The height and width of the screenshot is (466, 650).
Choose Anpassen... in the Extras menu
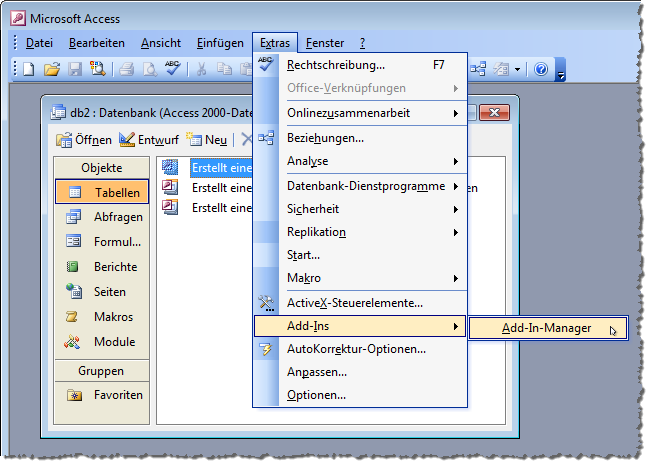360,372
